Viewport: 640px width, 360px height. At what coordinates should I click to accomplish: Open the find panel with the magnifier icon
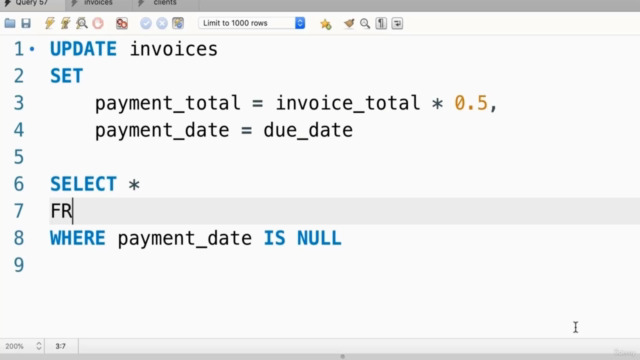pyautogui.click(x=365, y=23)
